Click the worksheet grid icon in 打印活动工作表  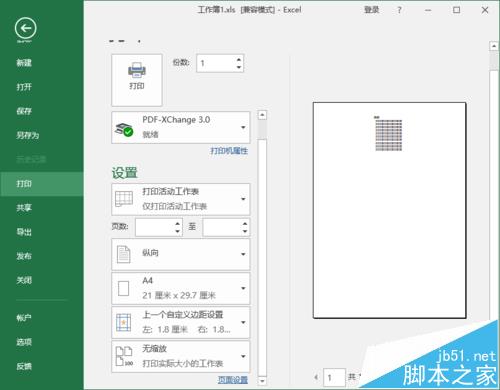click(x=124, y=199)
